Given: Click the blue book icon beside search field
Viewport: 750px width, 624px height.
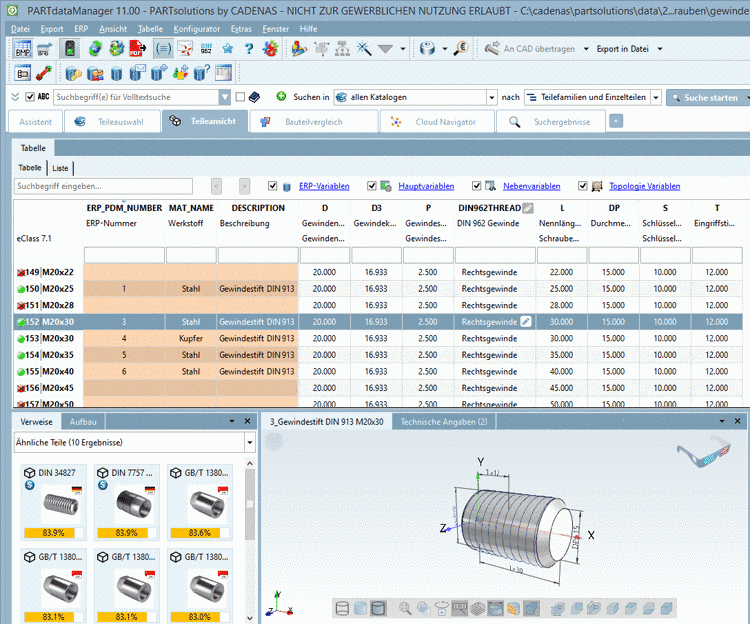Looking at the screenshot, I should pyautogui.click(x=254, y=97).
